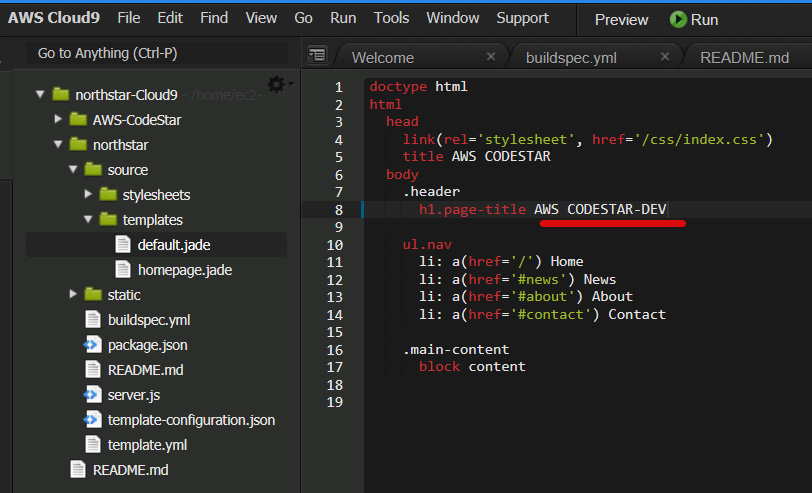Click 'title AWS CODESTAR' on line 5

pyautogui.click(x=476, y=156)
